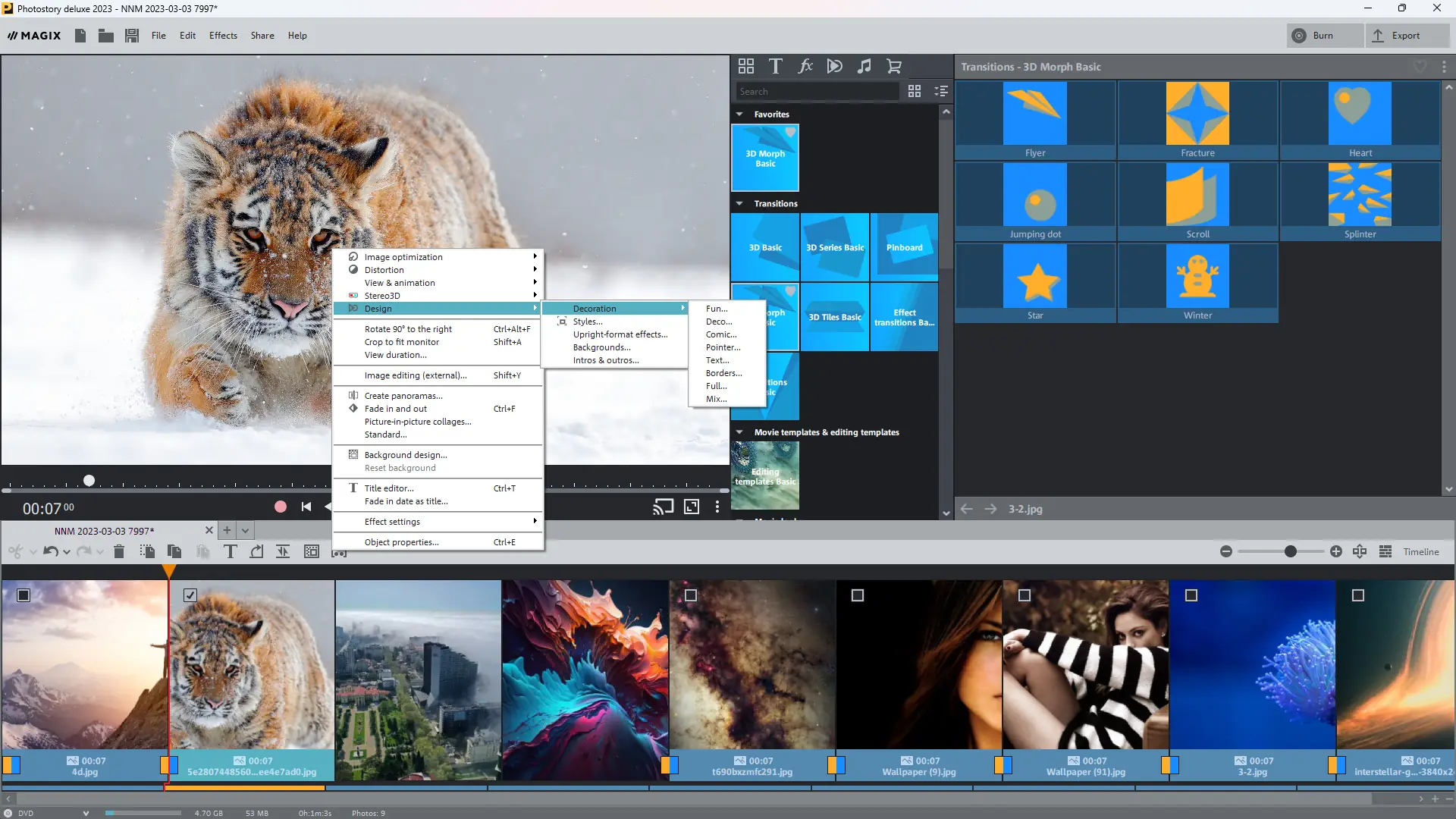Image resolution: width=1456 pixels, height=819 pixels.
Task: Collapse the Transitions section in media pool
Action: 740,203
